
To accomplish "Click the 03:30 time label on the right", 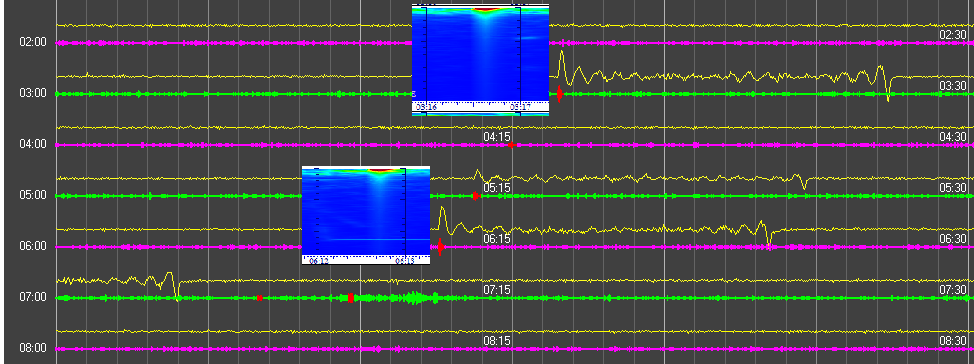I will pos(952,86).
